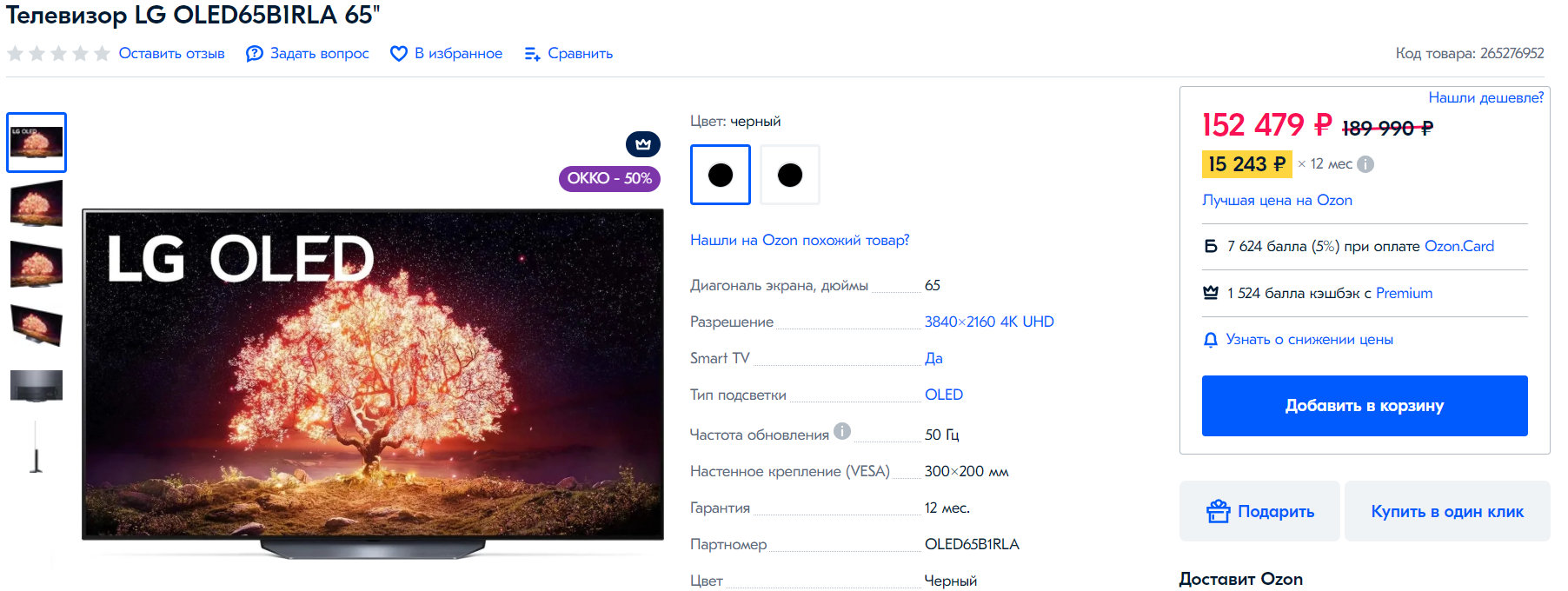Click the Premium crown badge above the TV image
This screenshot has width=1568, height=591.
[642, 143]
